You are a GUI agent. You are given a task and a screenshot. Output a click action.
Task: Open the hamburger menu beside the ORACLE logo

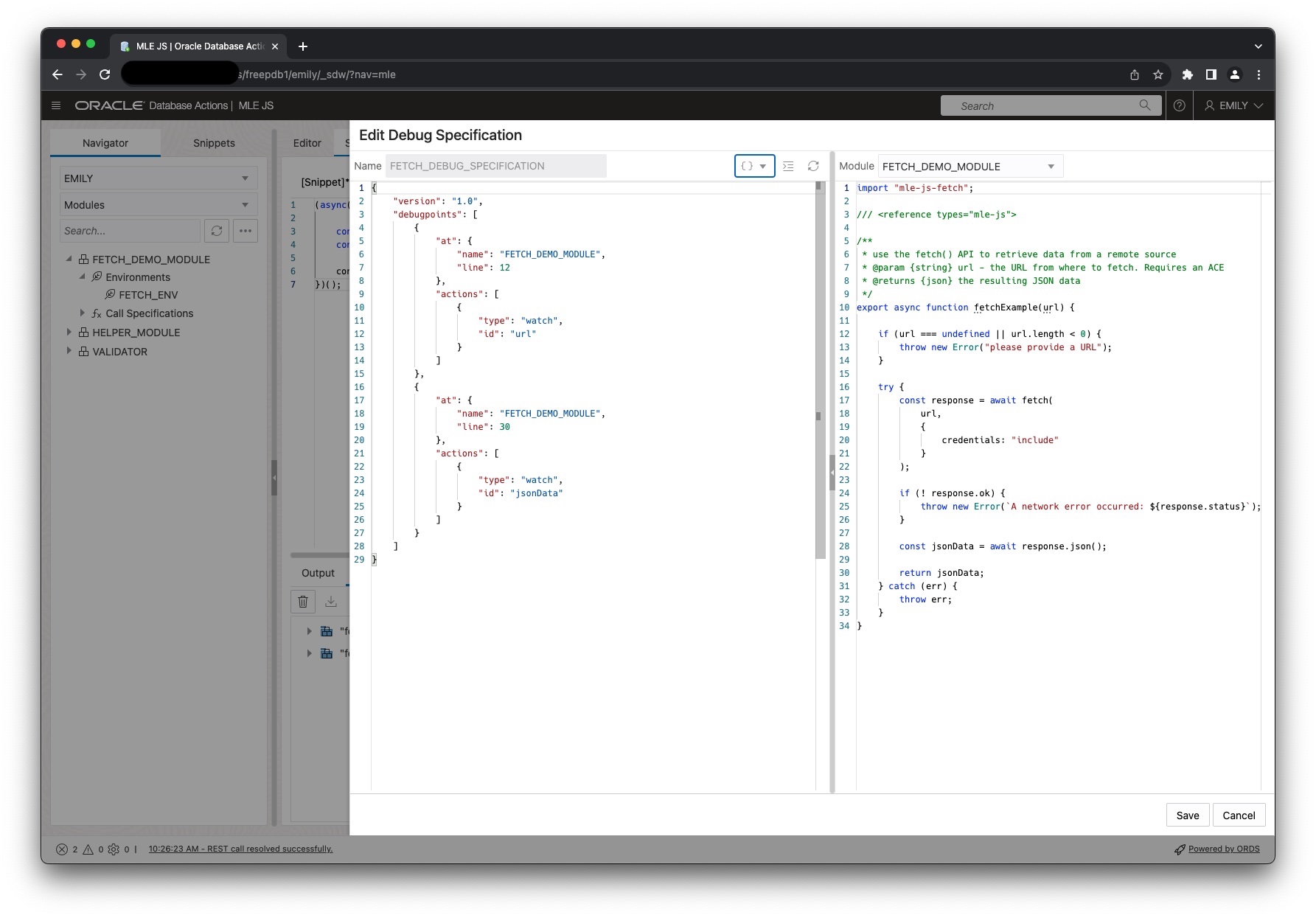56,105
